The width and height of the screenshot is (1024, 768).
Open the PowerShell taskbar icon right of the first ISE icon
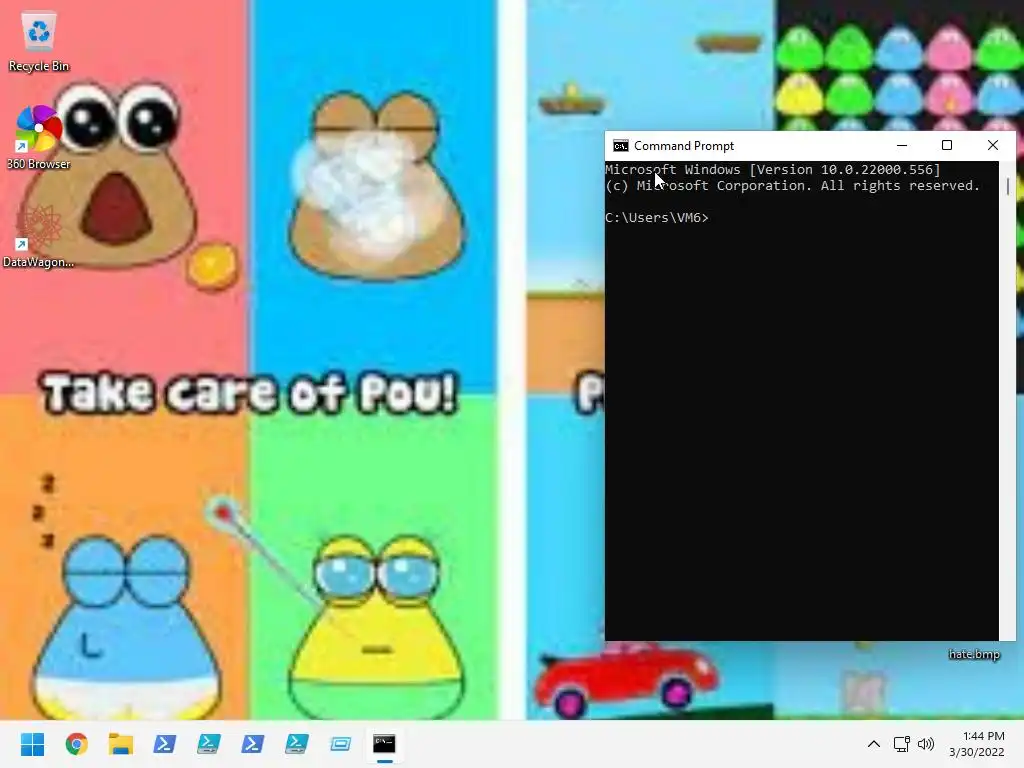253,744
